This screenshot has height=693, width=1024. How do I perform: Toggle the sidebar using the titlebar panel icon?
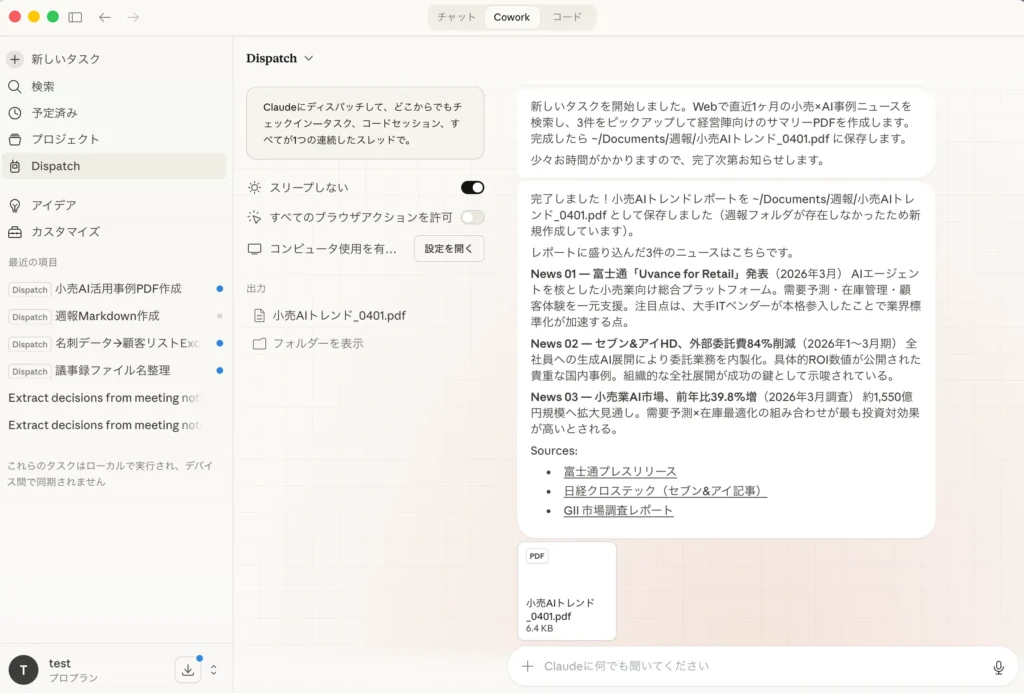coord(75,16)
